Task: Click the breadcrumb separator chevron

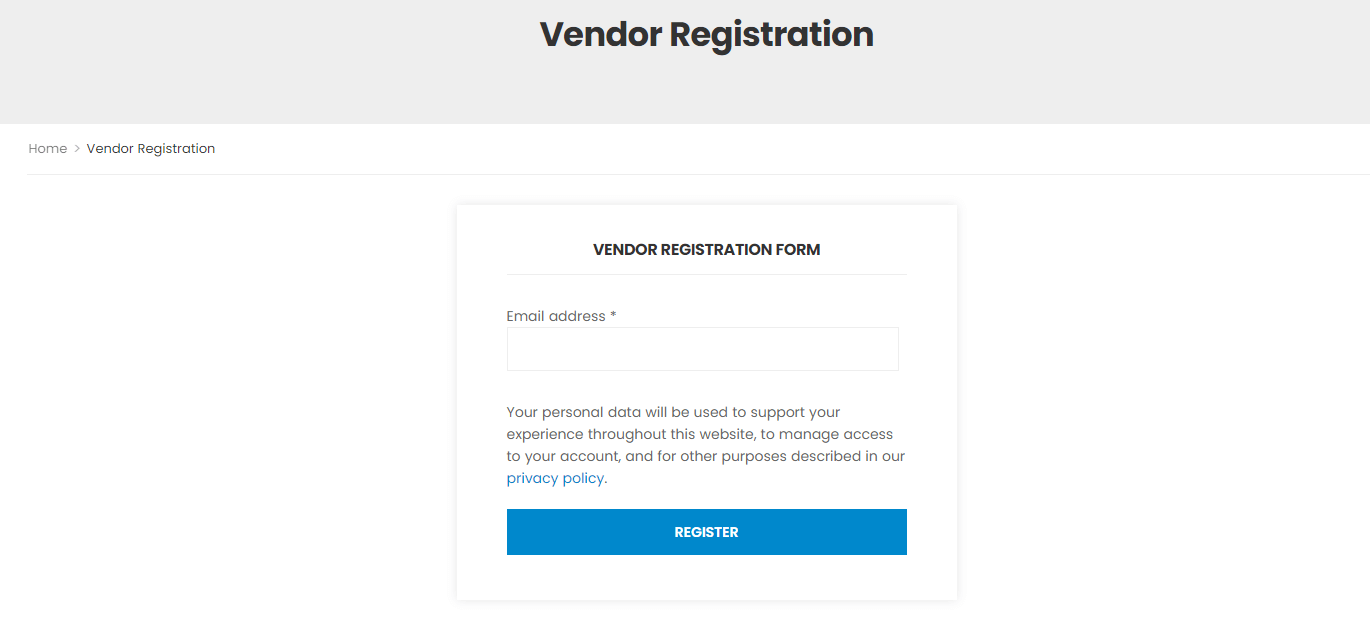Action: [76, 148]
